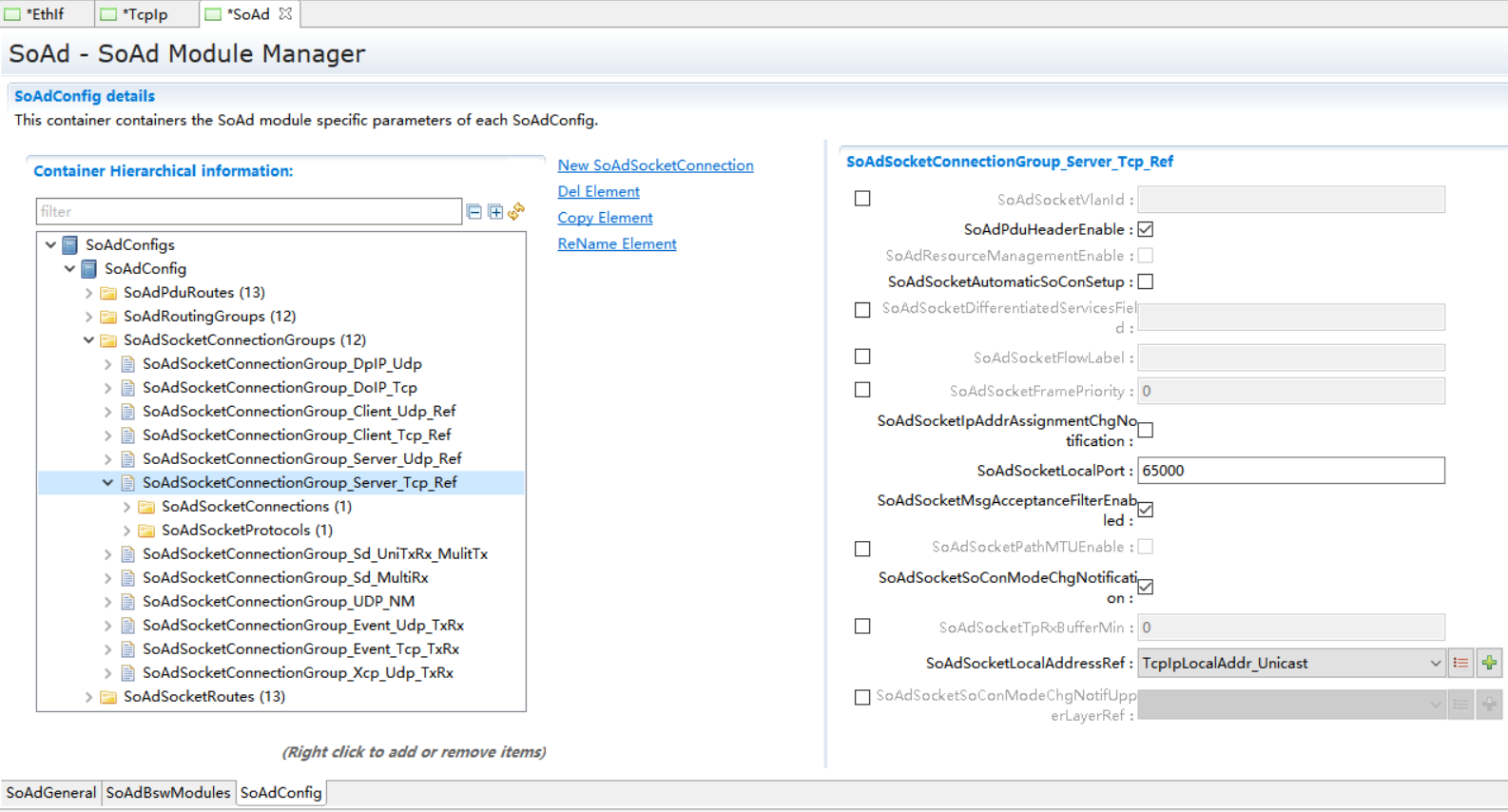Enable the SoAdSocketVlanId parameter checkbox
Screen dimensions: 1508x812
862,199
